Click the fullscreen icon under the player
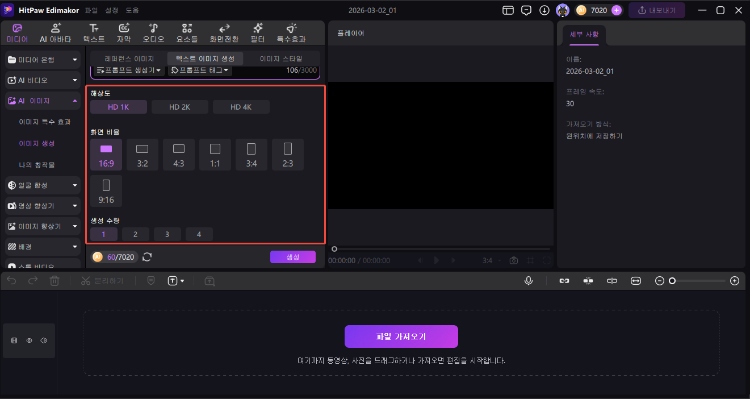Image resolution: width=750 pixels, height=399 pixels. [546, 260]
